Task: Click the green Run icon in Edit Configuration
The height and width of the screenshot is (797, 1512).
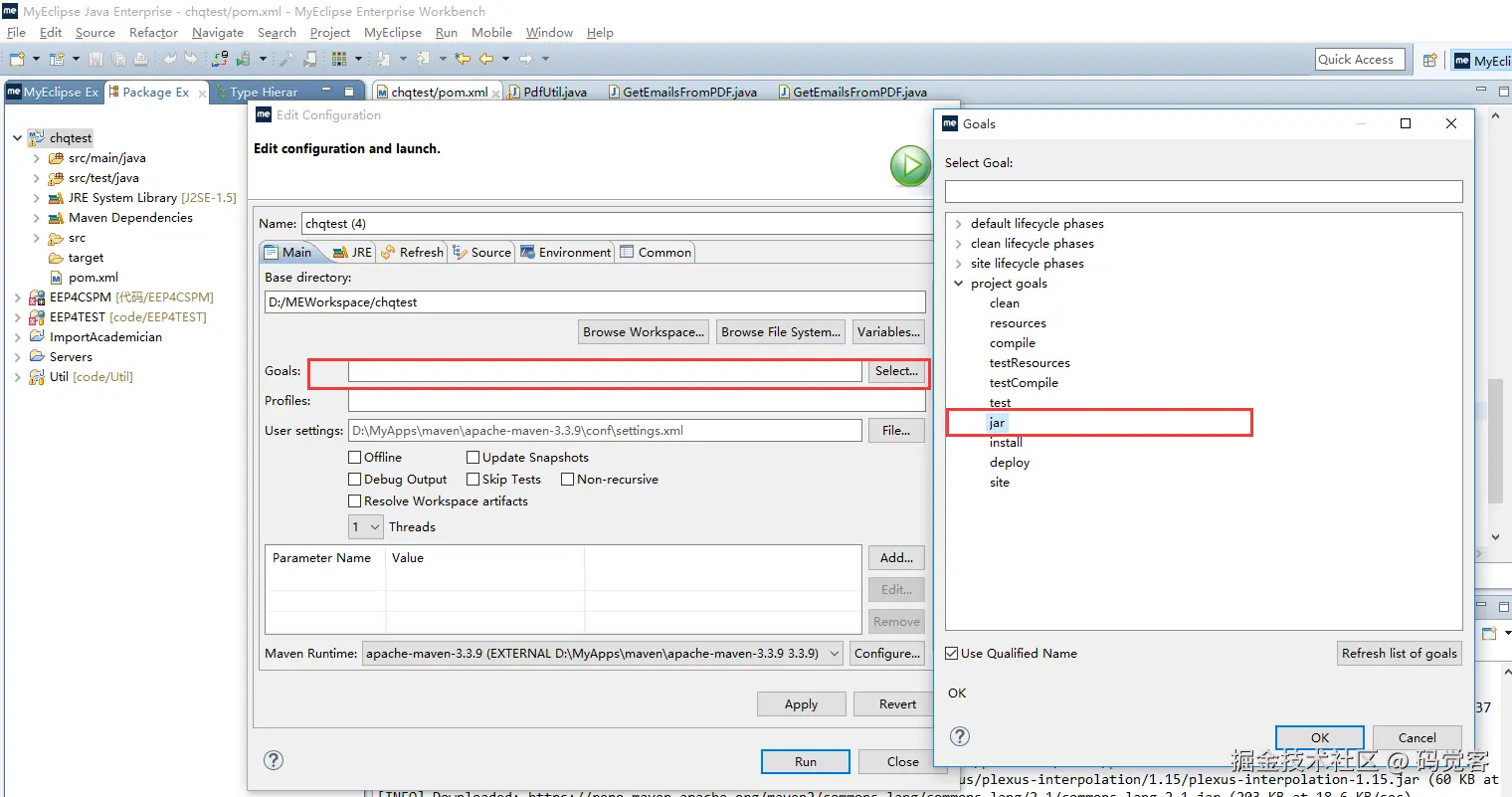Action: 910,166
